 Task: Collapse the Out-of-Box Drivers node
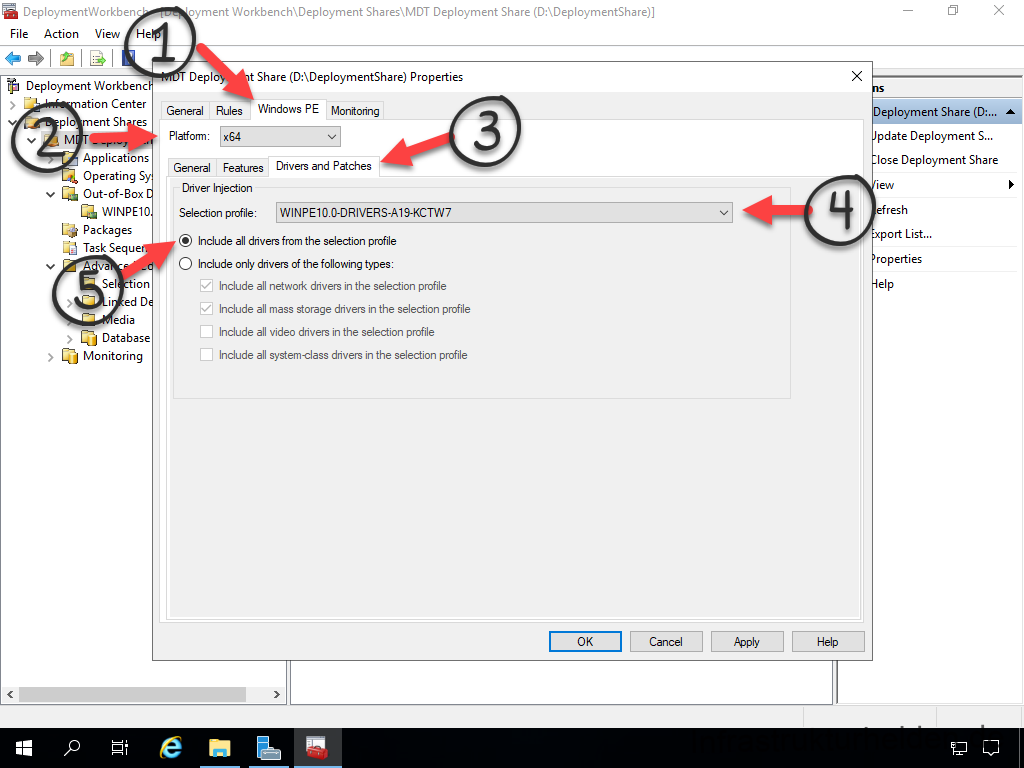[x=50, y=194]
